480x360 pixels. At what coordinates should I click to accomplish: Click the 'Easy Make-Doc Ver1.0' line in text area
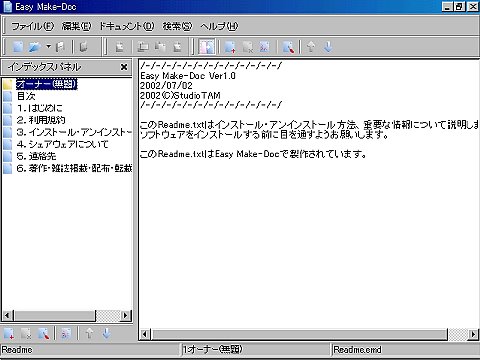pyautogui.click(x=188, y=76)
